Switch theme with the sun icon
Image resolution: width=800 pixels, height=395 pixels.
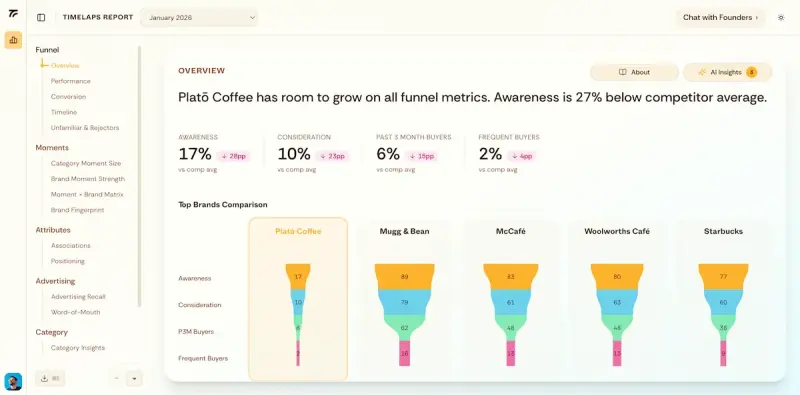(781, 17)
